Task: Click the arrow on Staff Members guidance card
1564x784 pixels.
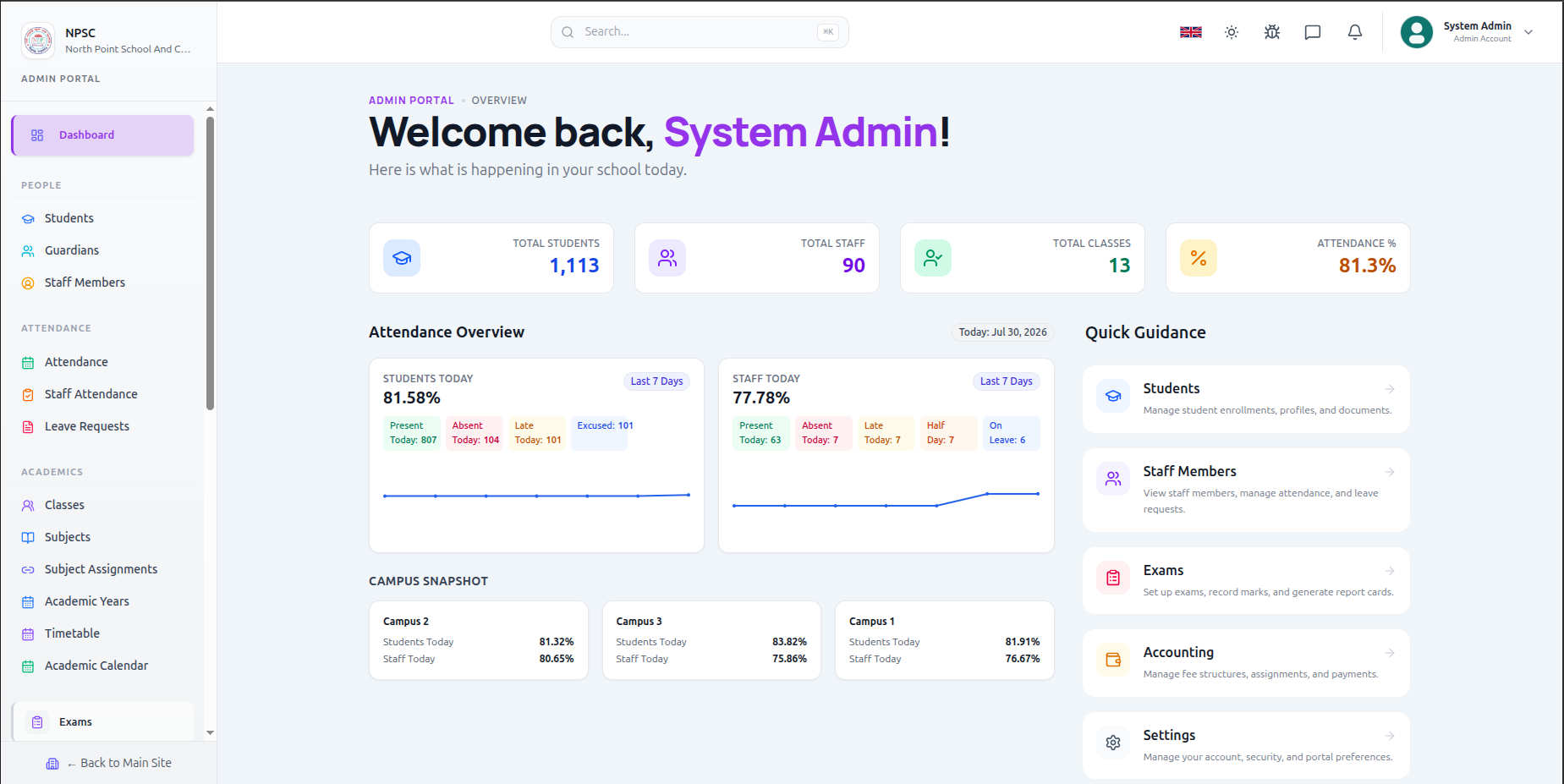Action: tap(1390, 472)
